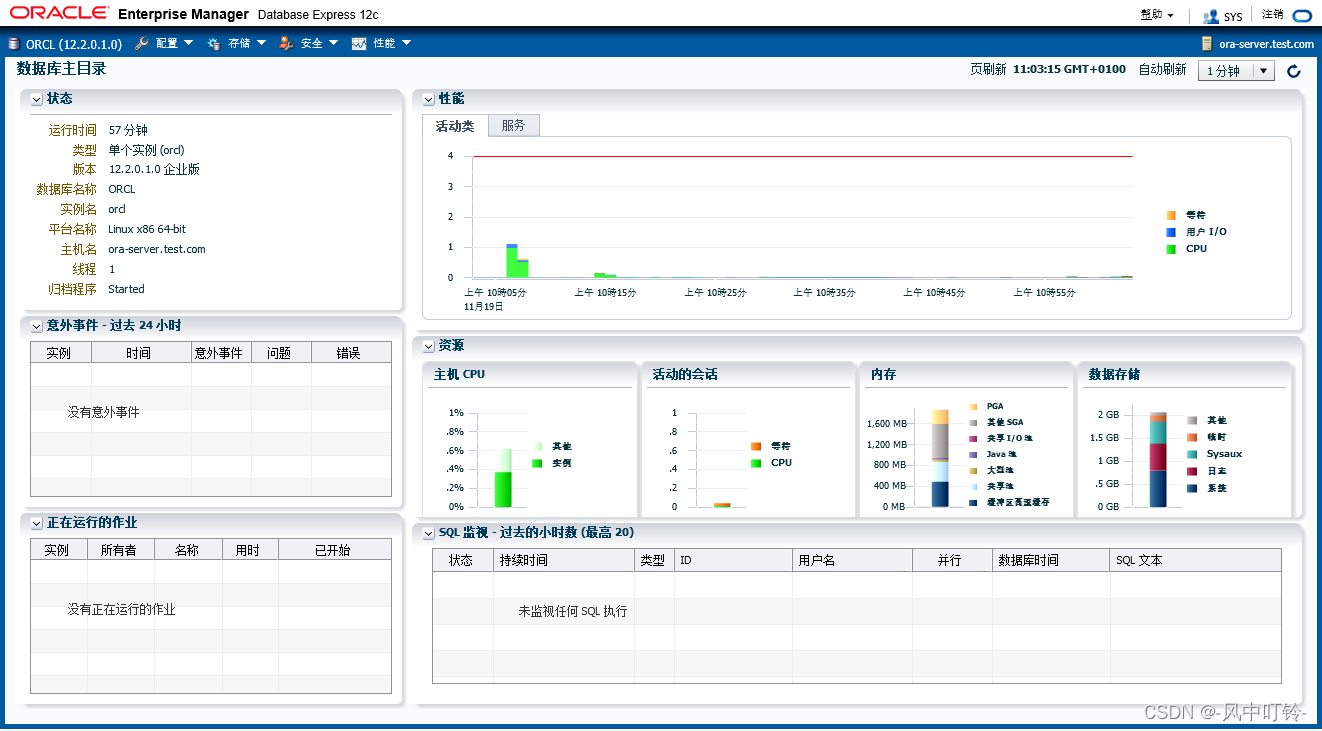The image size is (1322, 731).
Task: Click the Sysaux legend swatch in 数据存储
Action: (x=1192, y=454)
